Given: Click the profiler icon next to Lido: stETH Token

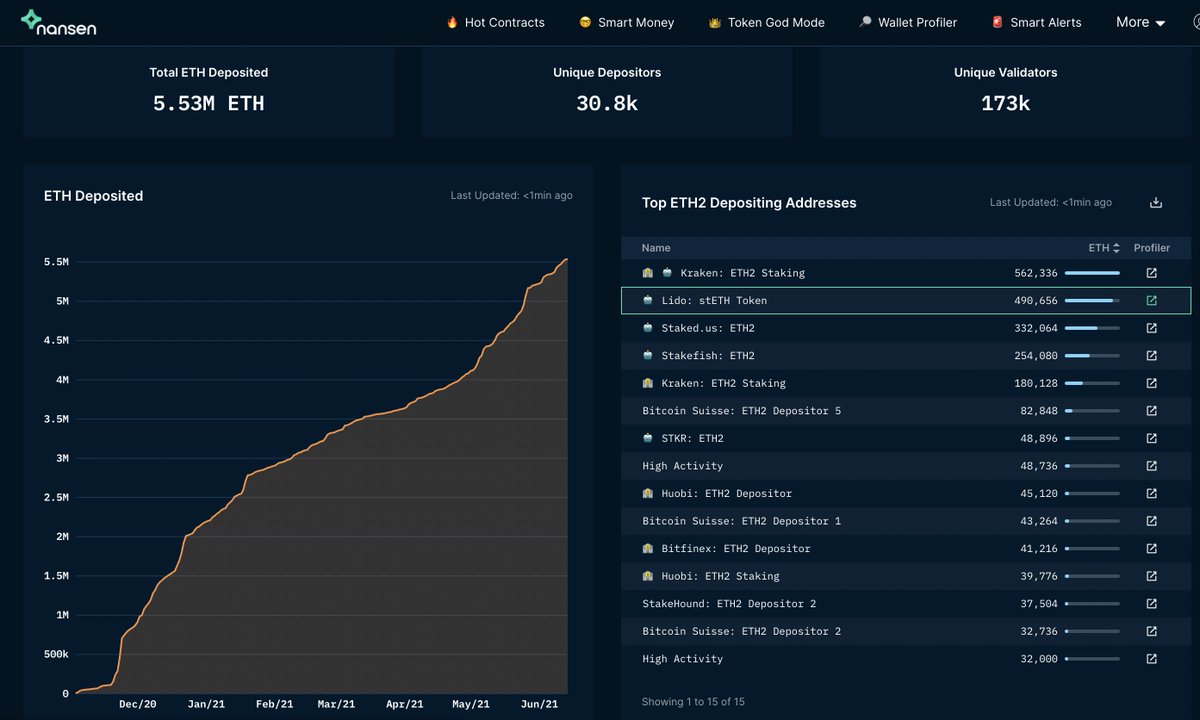Looking at the screenshot, I should click(x=1151, y=300).
